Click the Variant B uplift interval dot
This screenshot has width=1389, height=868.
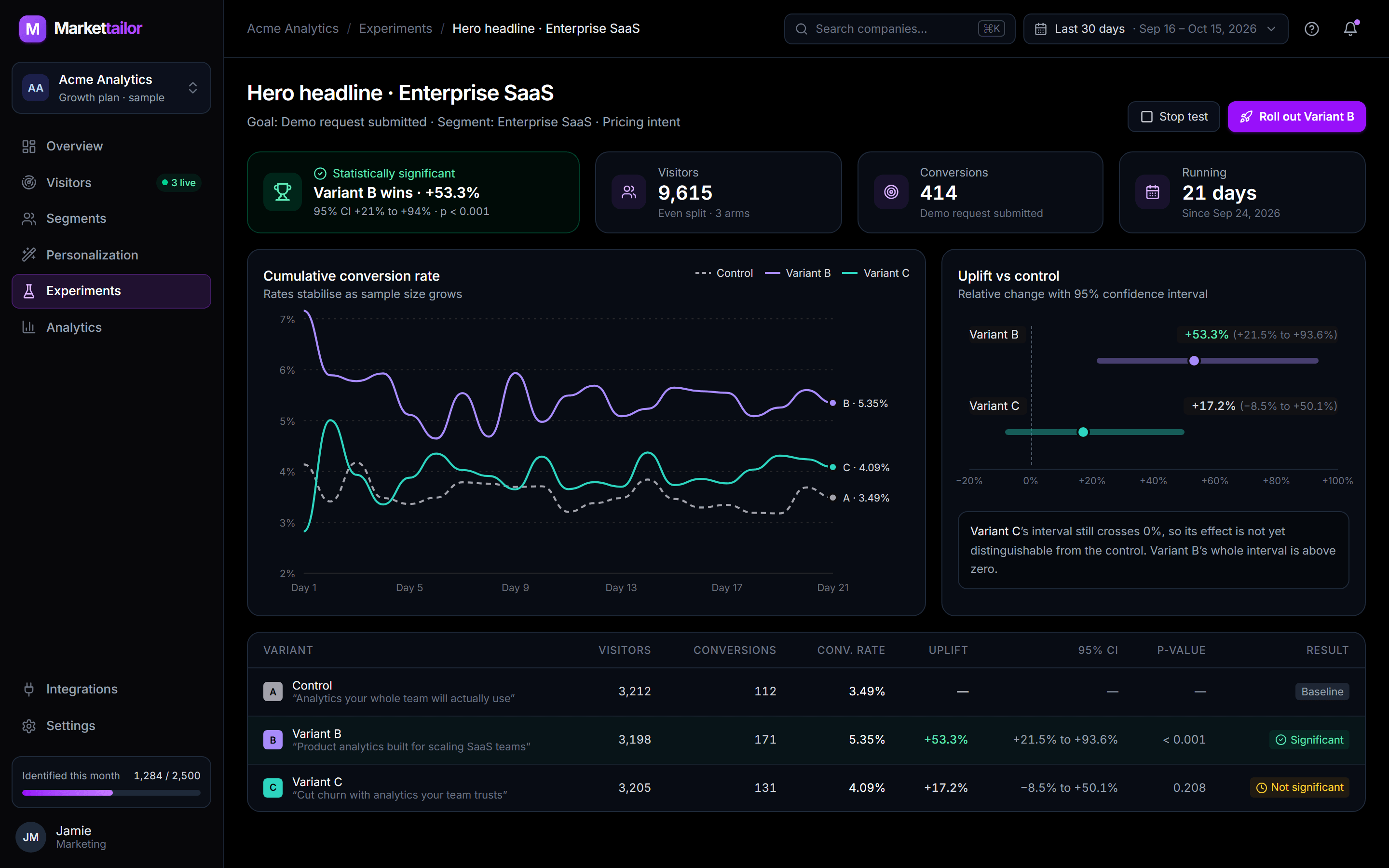click(x=1194, y=361)
